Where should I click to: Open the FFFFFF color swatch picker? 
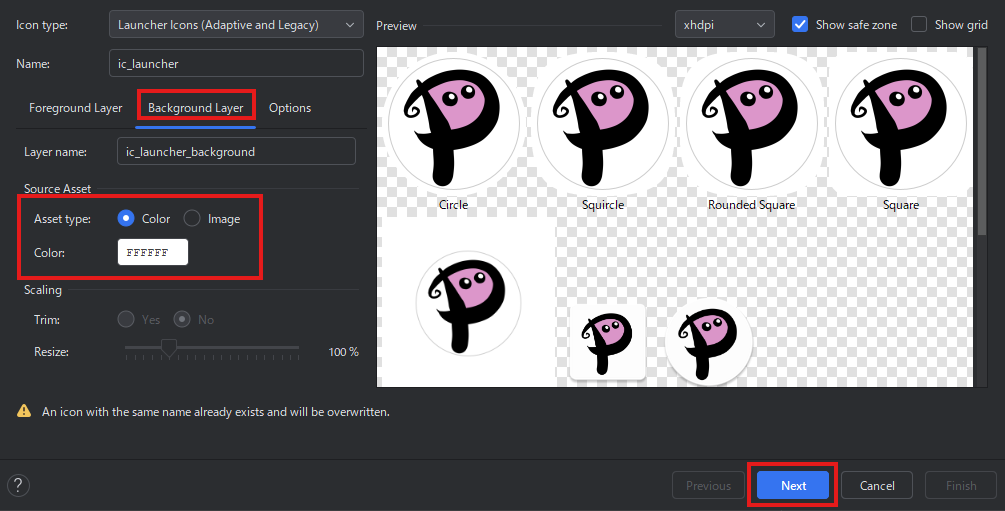click(x=153, y=252)
